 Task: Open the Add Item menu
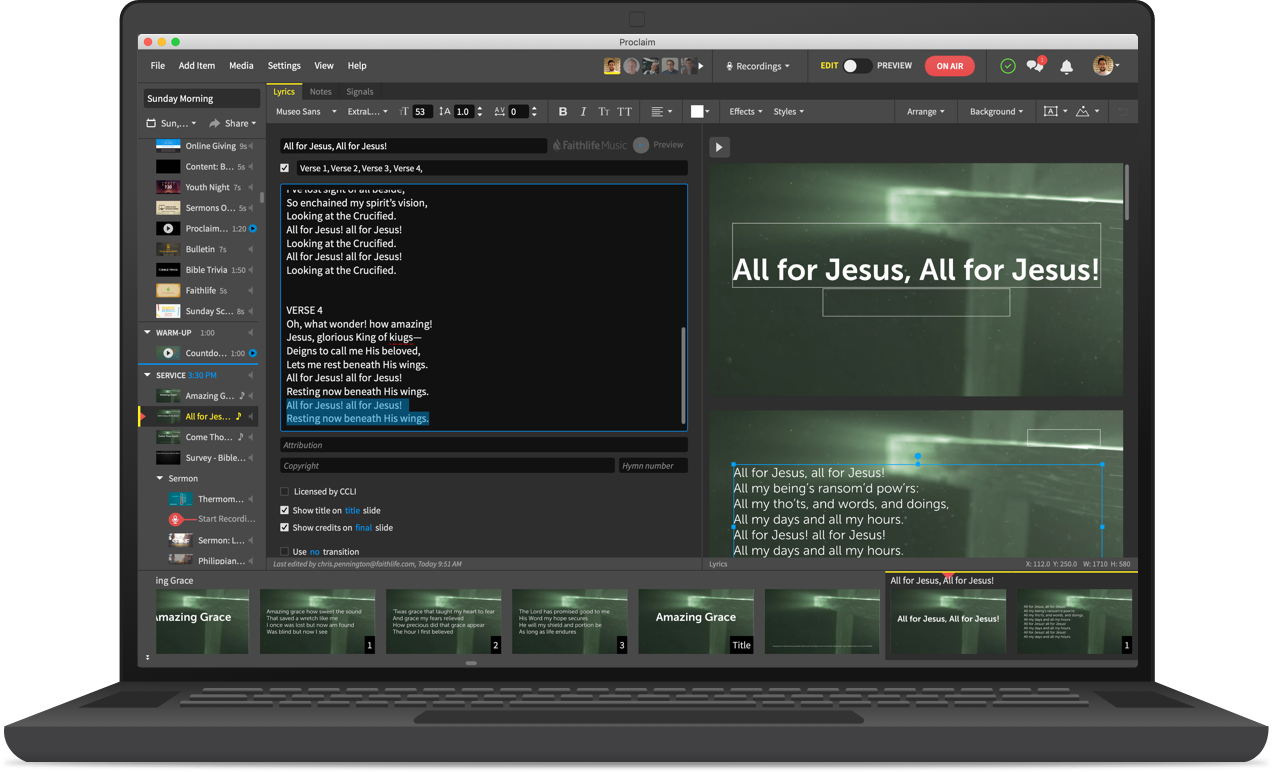pos(197,66)
